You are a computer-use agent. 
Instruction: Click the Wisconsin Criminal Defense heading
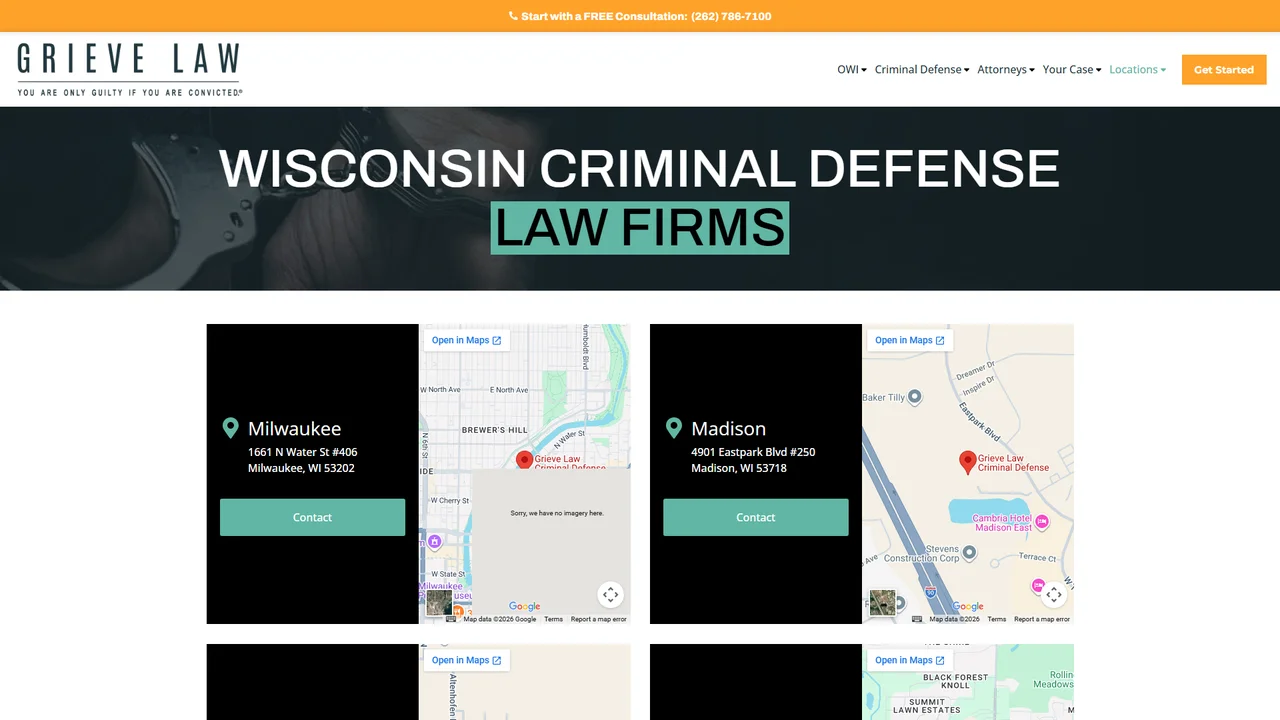click(640, 168)
